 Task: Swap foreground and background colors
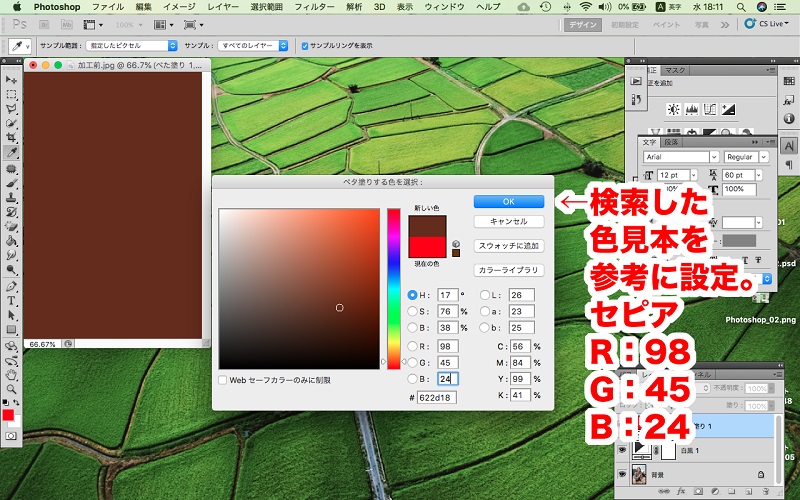tap(16, 403)
